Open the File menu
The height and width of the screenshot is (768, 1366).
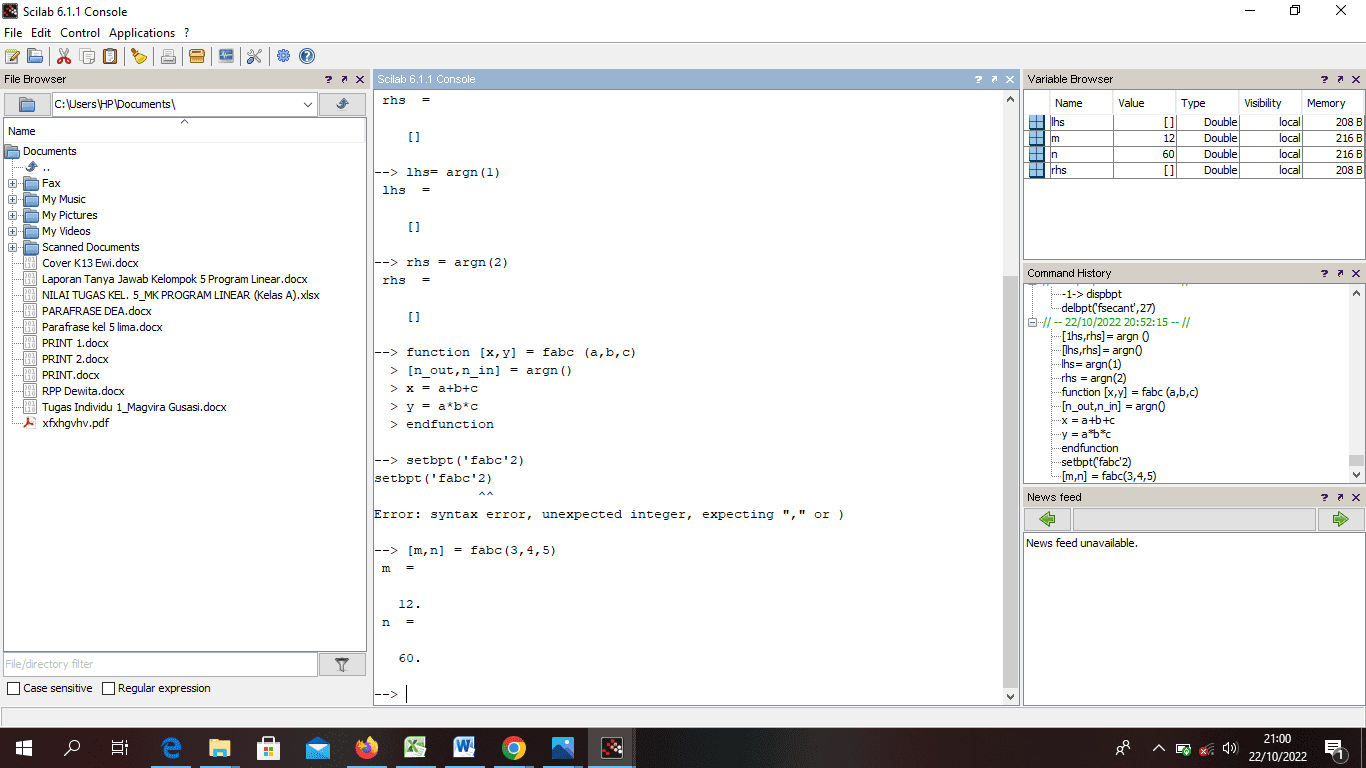point(12,33)
